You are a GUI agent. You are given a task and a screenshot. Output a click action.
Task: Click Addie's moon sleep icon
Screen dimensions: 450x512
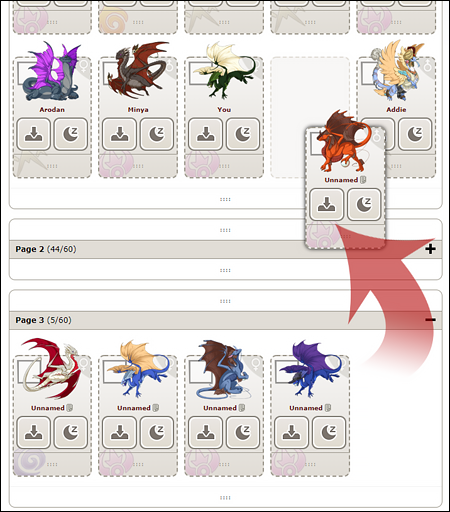[x=415, y=134]
